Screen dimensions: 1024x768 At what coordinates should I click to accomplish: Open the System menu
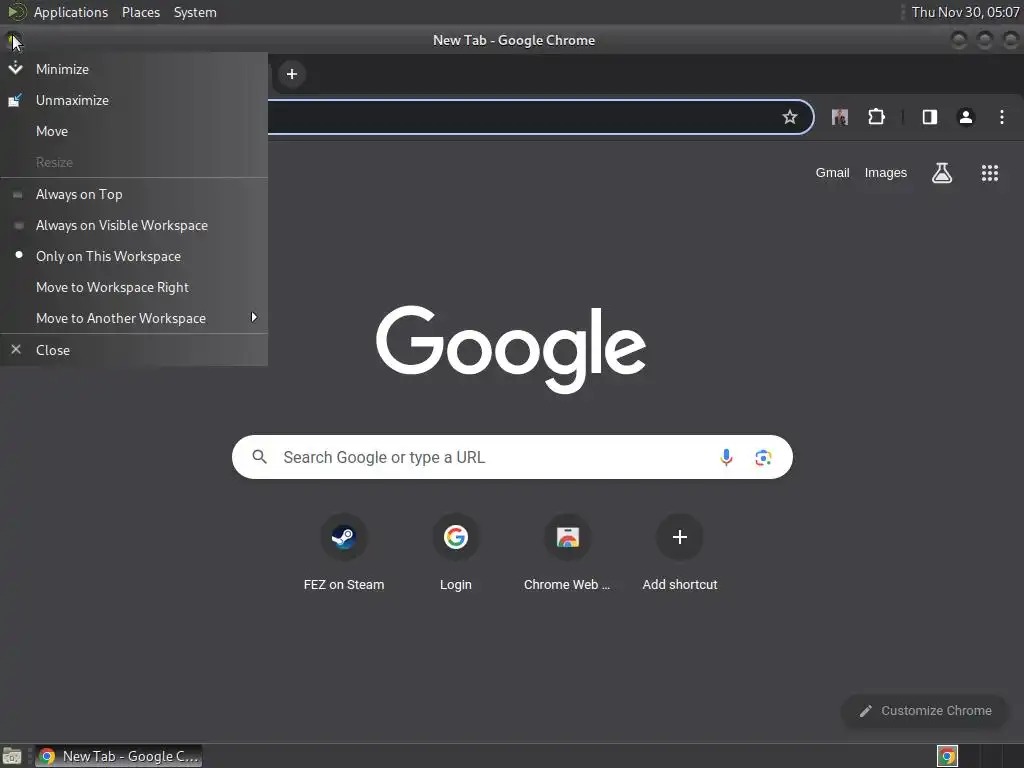(195, 12)
